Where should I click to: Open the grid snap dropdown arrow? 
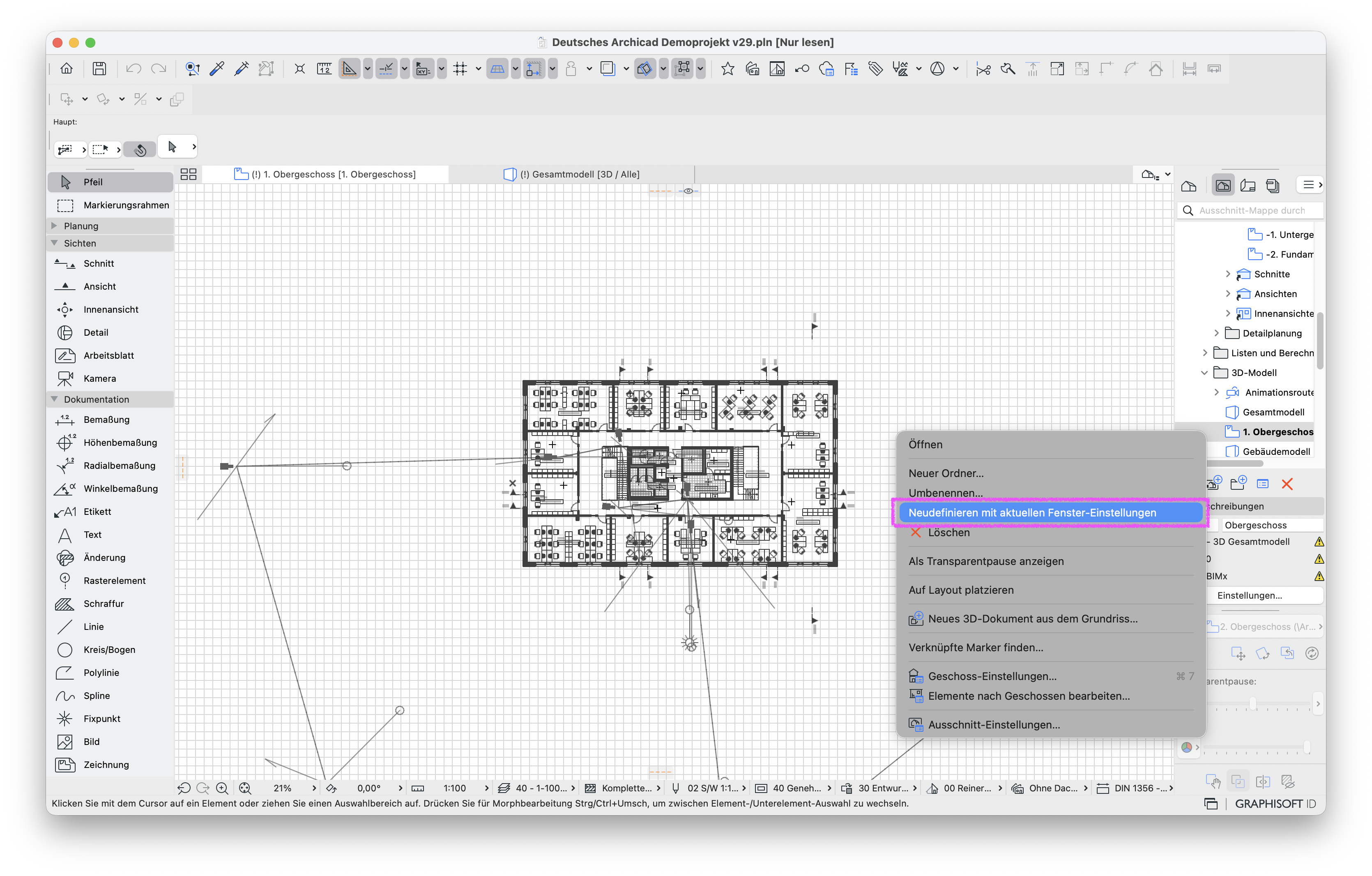[x=478, y=69]
